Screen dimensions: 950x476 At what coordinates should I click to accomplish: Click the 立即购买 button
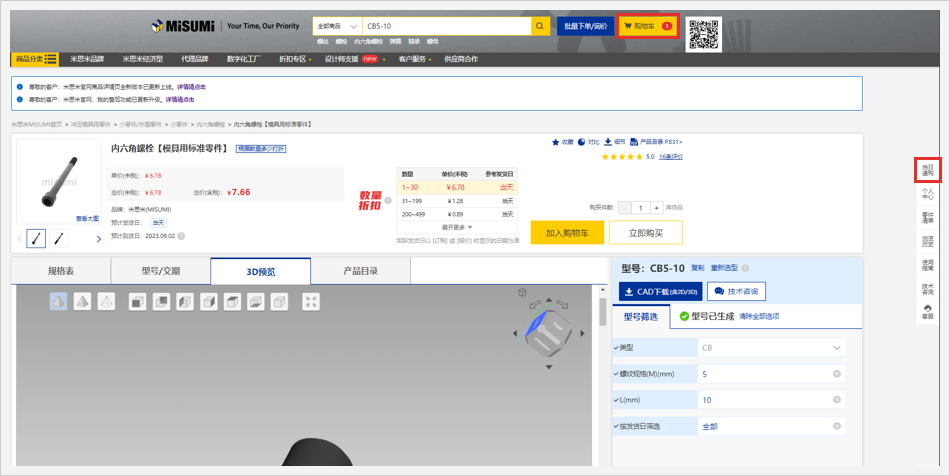pyautogui.click(x=646, y=233)
